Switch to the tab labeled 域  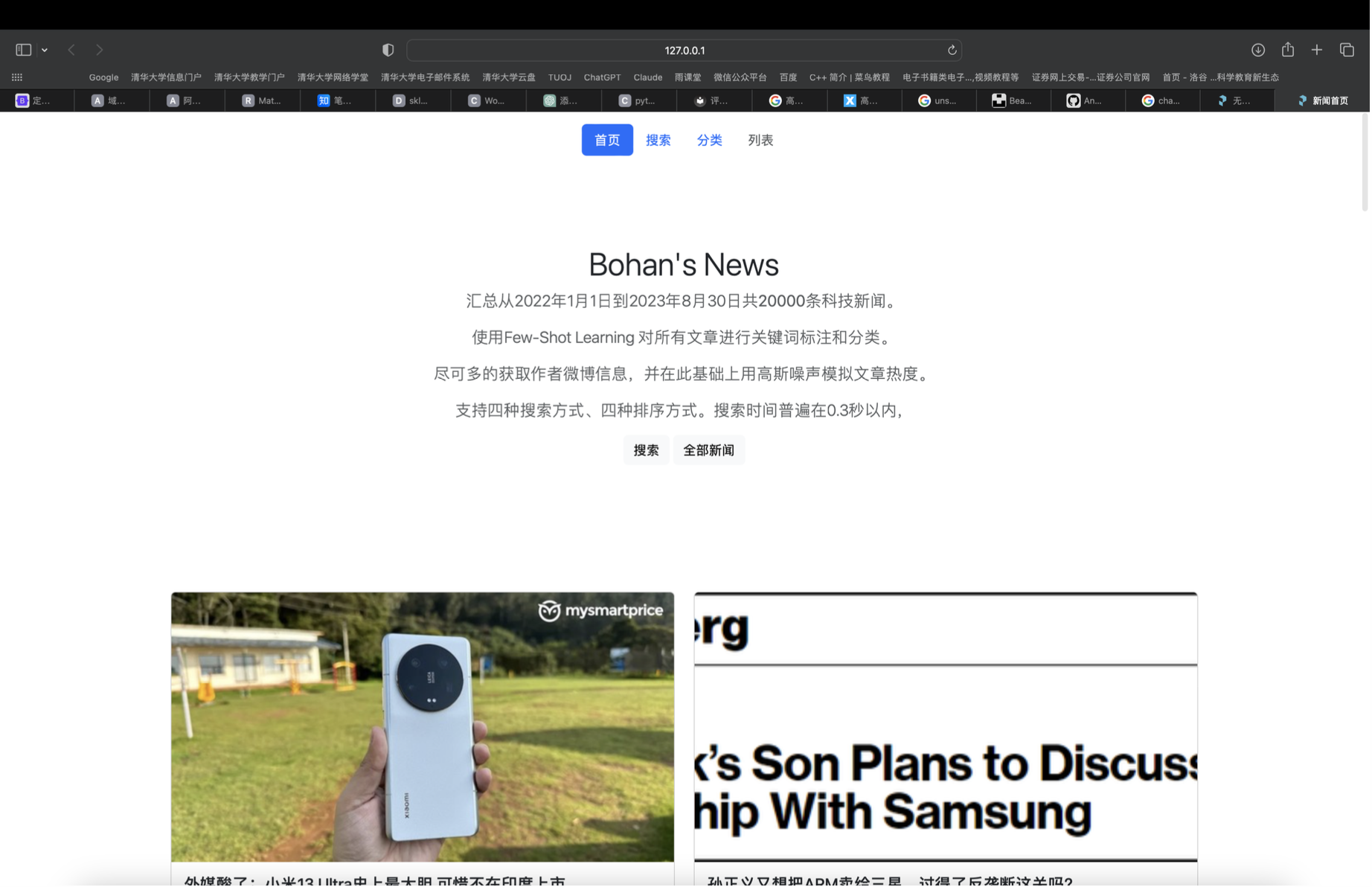coord(112,100)
